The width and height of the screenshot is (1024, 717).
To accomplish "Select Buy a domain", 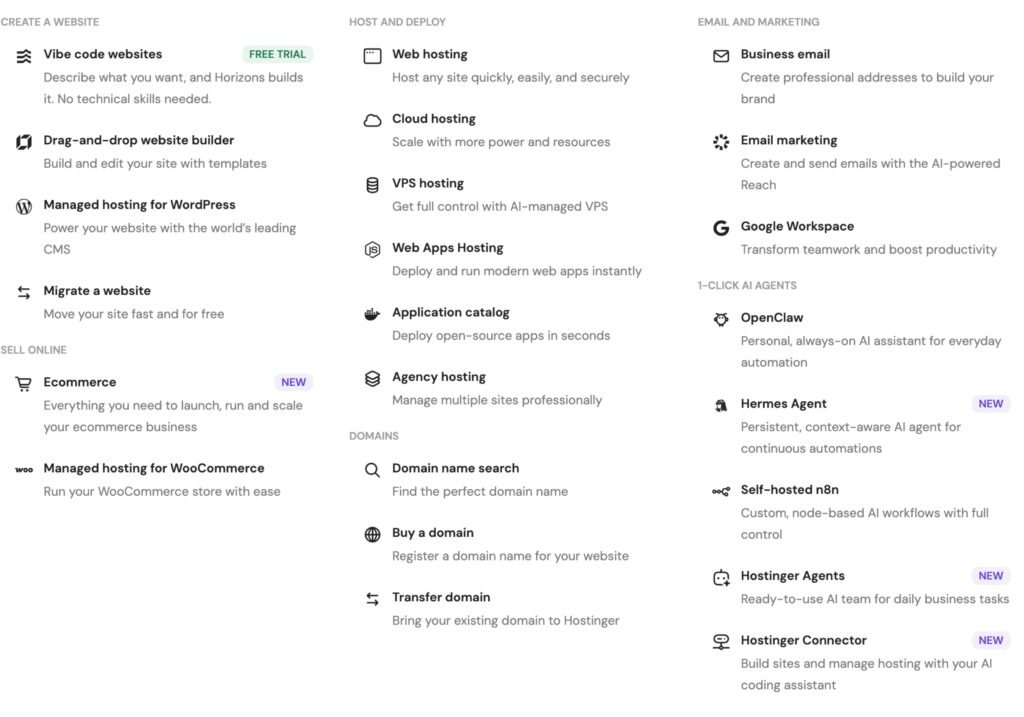I will (432, 533).
